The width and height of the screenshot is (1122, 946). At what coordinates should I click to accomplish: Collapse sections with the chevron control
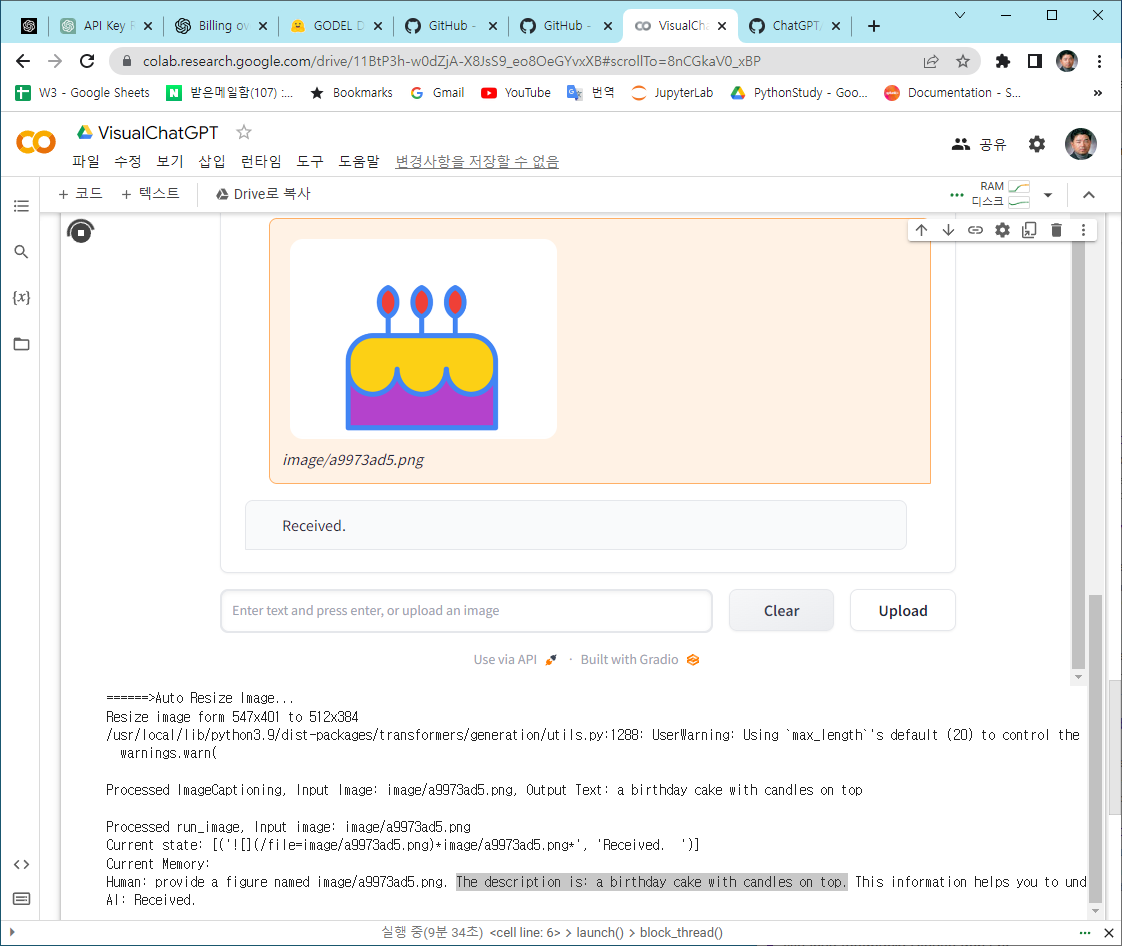tap(1089, 196)
